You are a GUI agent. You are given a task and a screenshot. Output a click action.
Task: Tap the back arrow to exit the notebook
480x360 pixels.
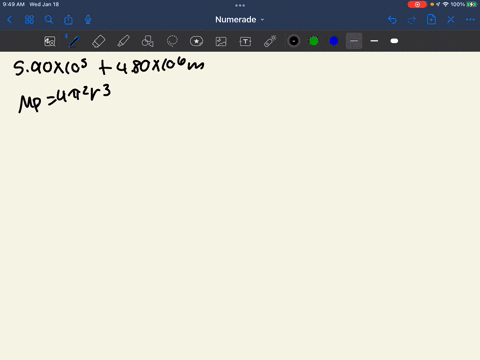click(x=9, y=20)
